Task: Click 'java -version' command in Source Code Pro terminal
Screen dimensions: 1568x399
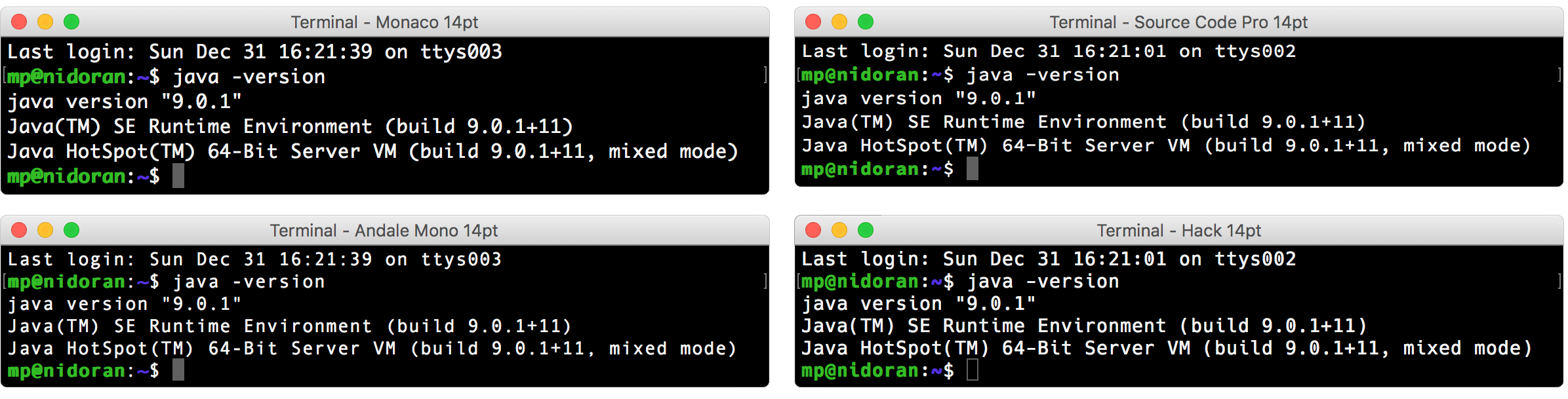Action: (1043, 75)
